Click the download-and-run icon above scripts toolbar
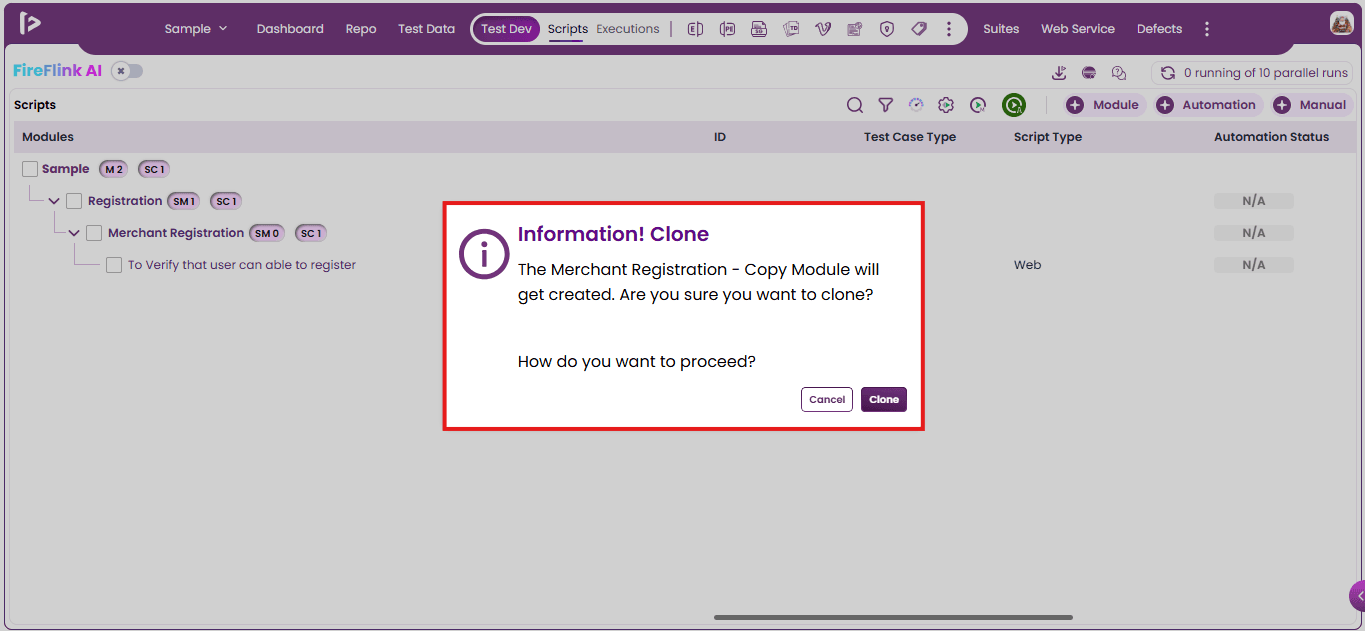This screenshot has height=631, width=1365. tap(1060, 73)
